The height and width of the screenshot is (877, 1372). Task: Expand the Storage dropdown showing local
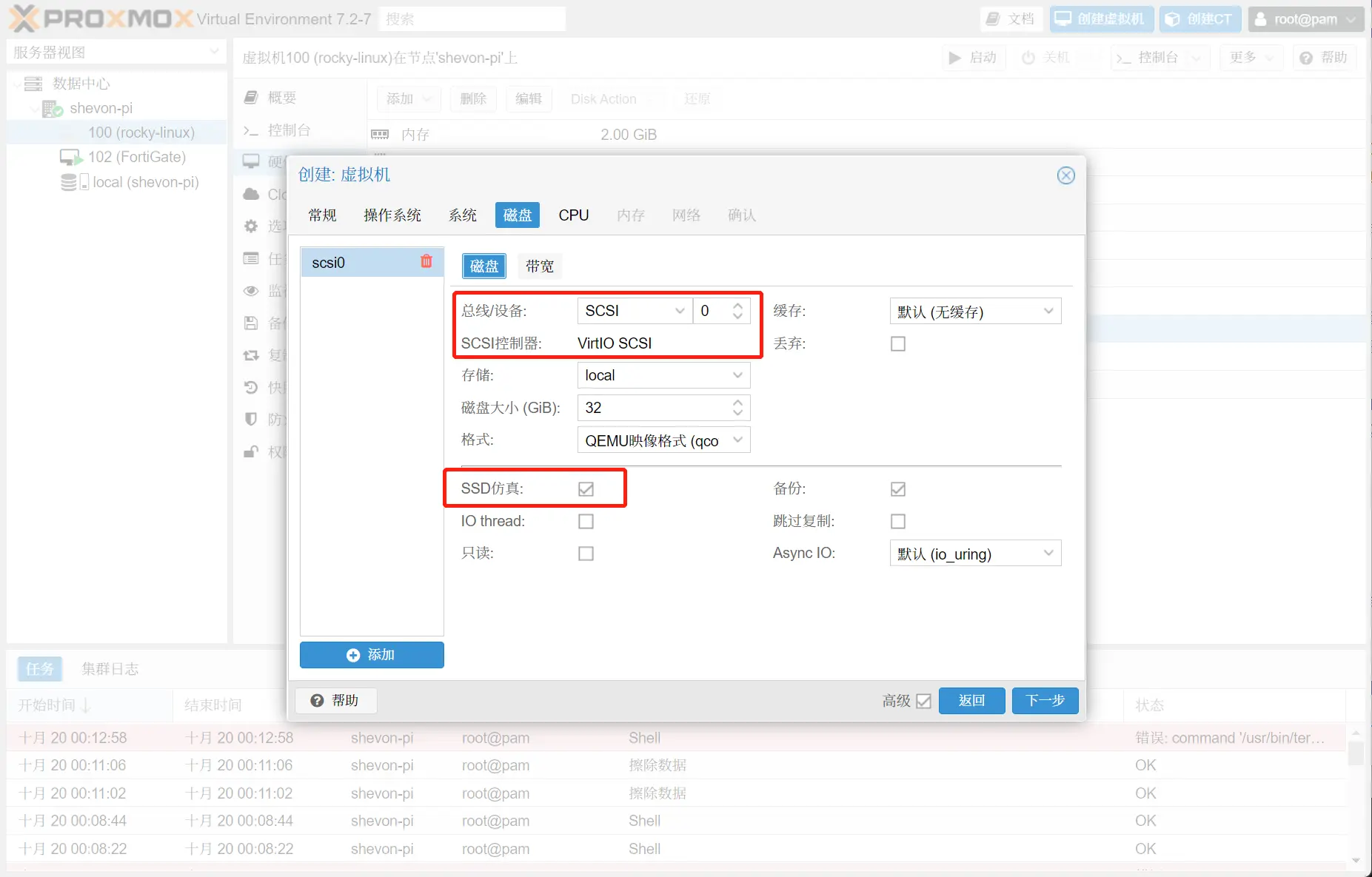[x=663, y=375]
